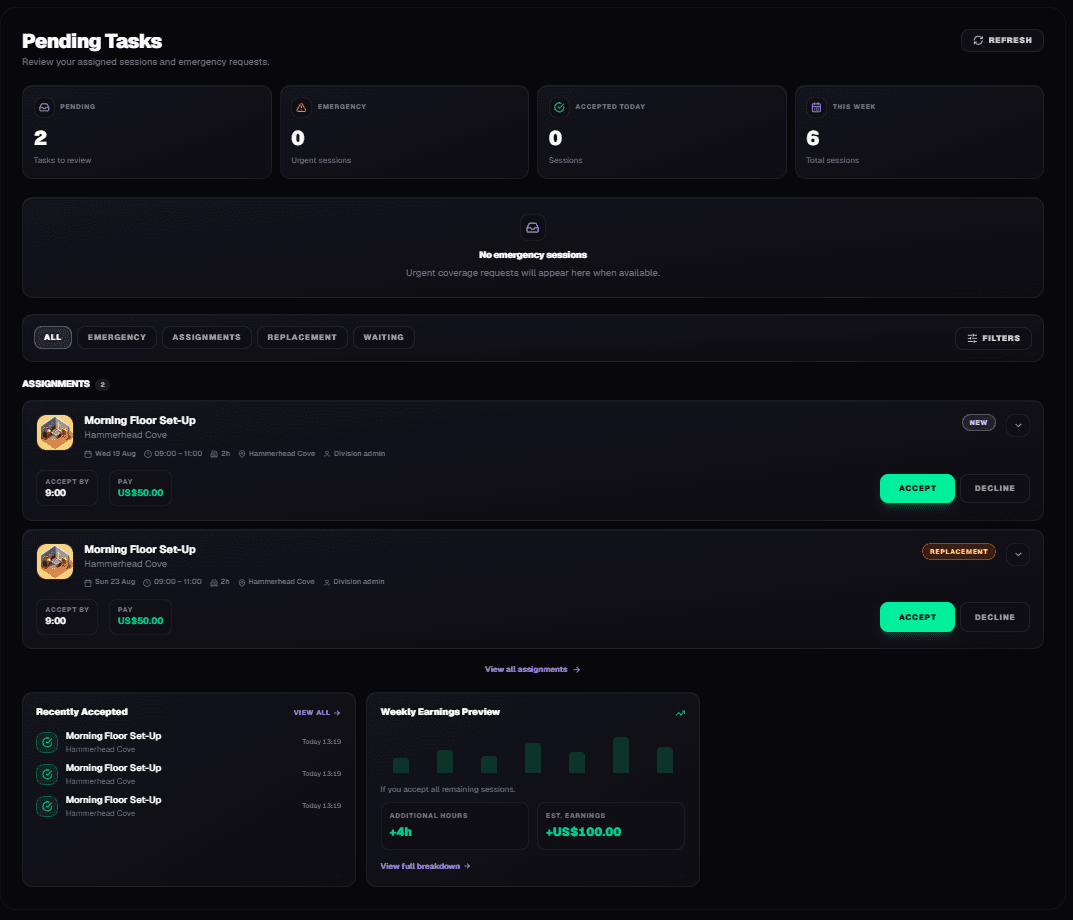The height and width of the screenshot is (920, 1073).
Task: Expand the Wed 19 Aug assignment chevron
Action: [1018, 425]
